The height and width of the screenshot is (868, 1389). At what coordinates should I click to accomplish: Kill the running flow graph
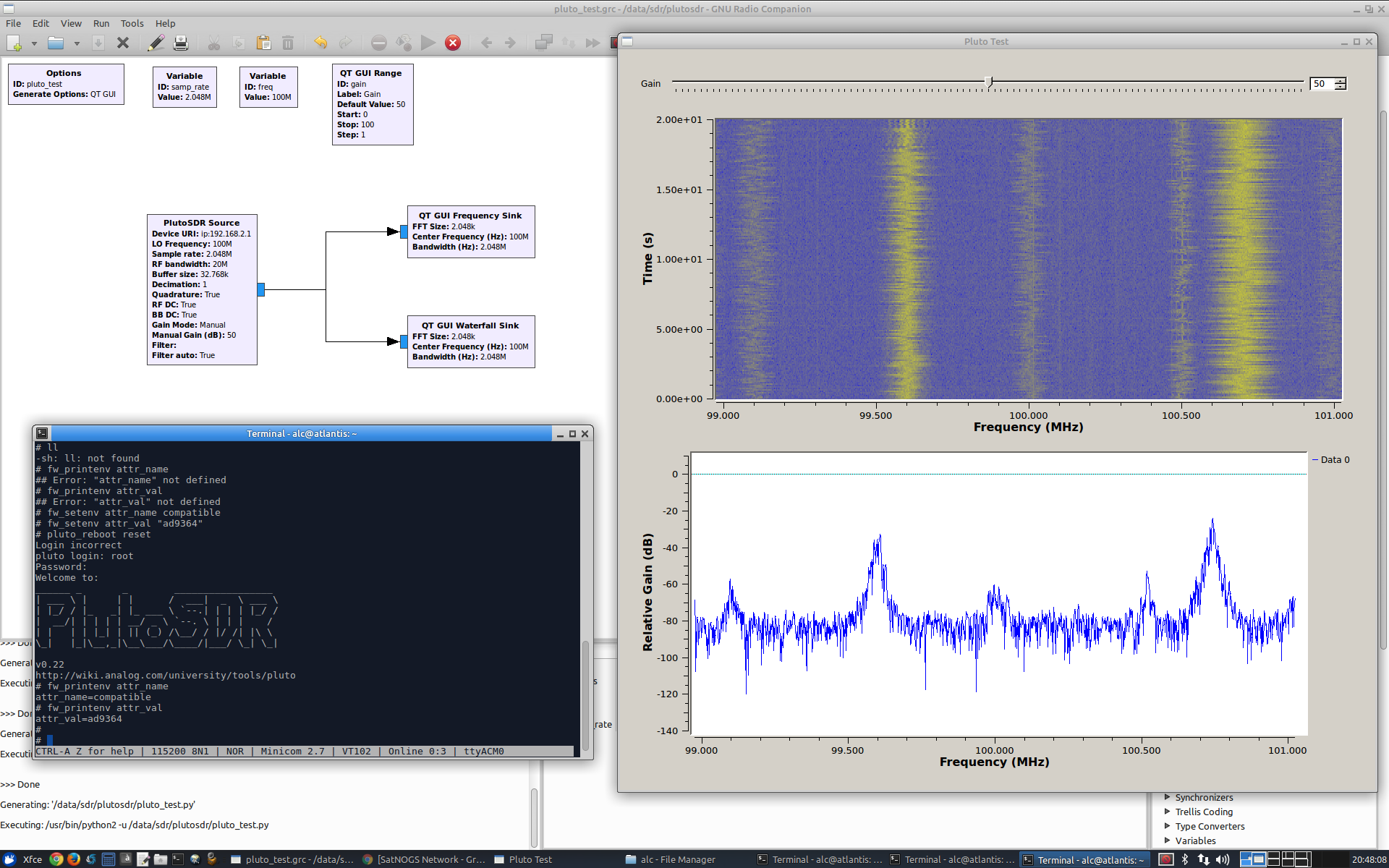point(453,43)
